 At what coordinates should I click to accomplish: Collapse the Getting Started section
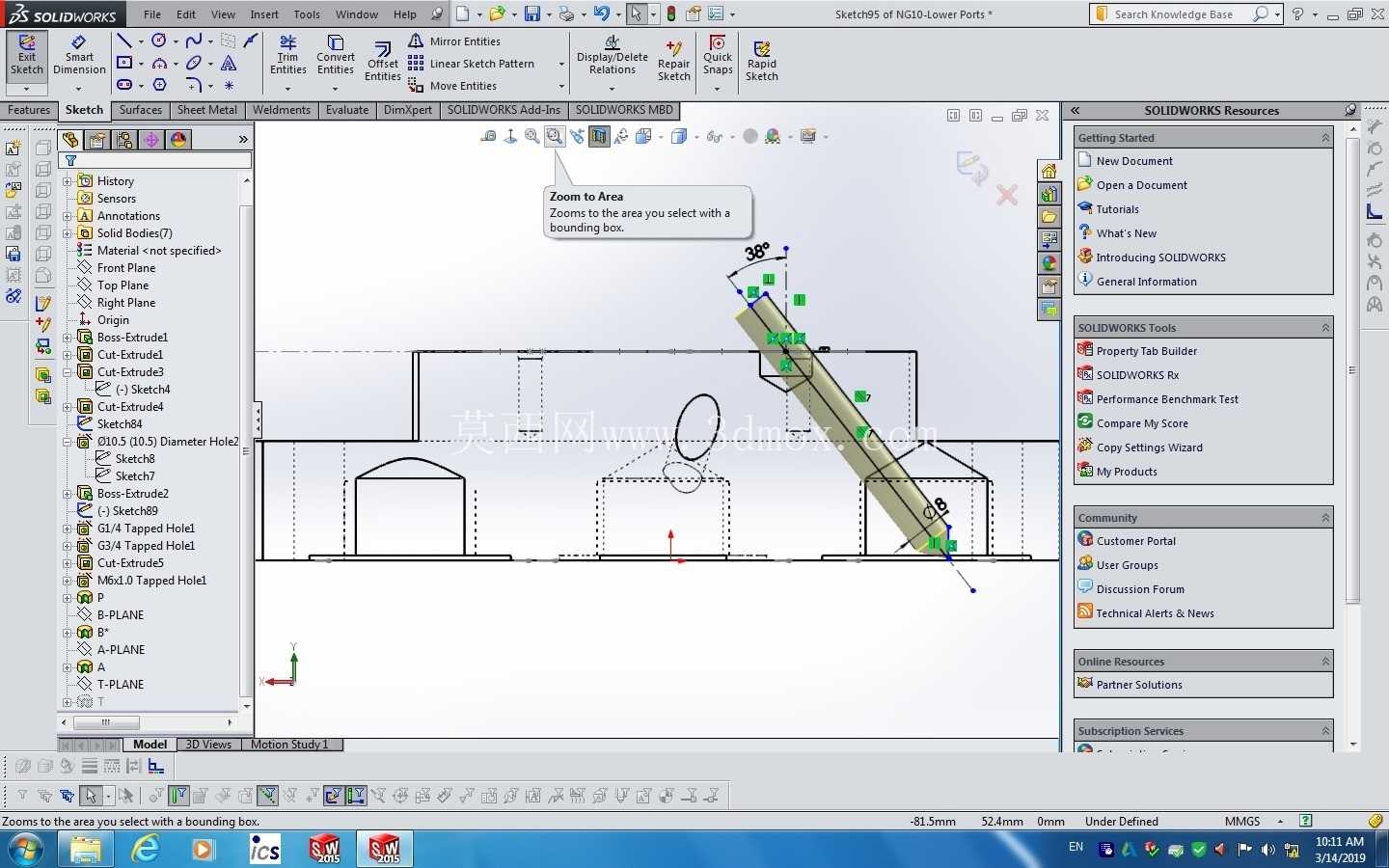(x=1325, y=138)
